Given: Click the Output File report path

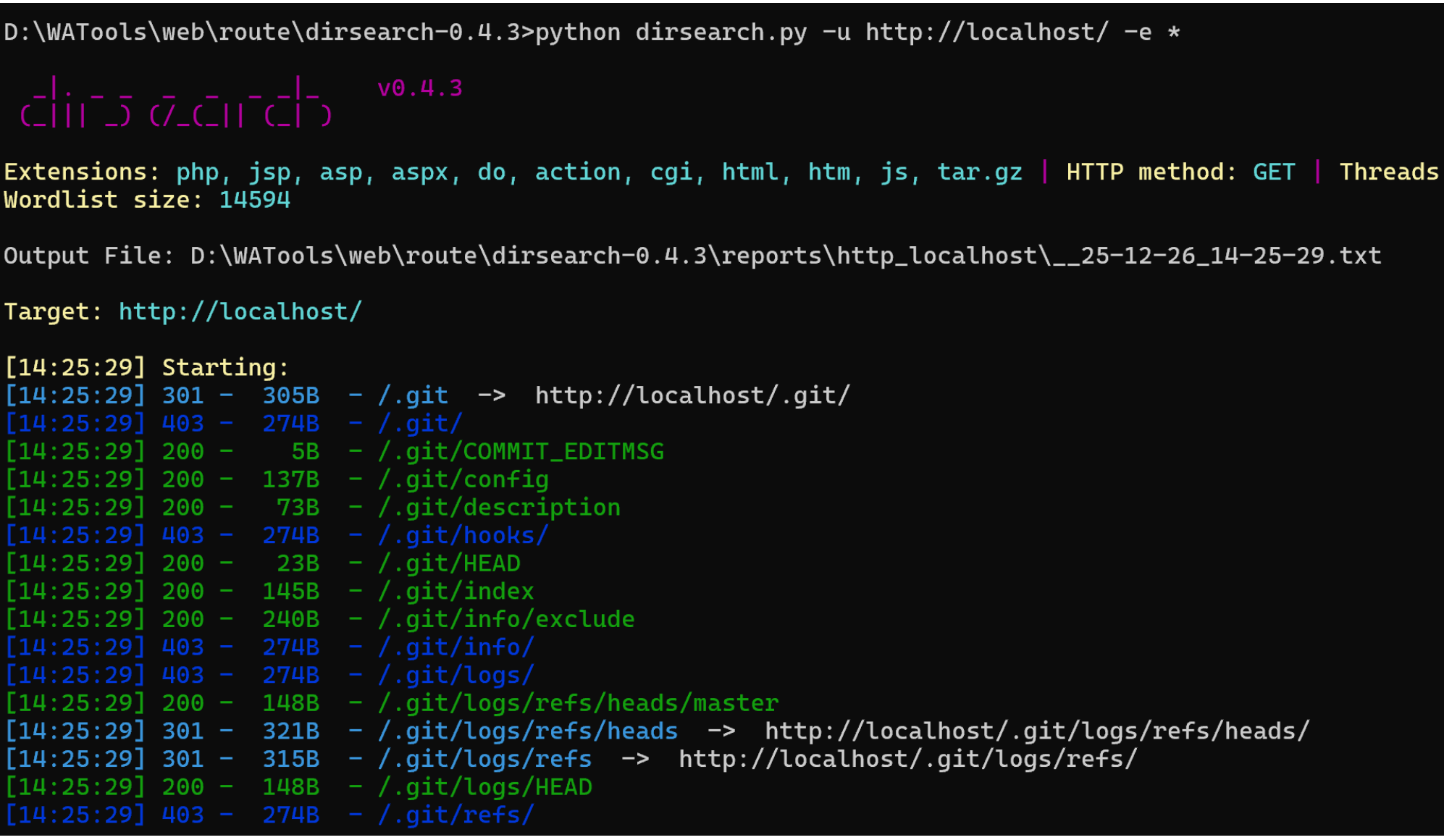Looking at the screenshot, I should coord(785,256).
